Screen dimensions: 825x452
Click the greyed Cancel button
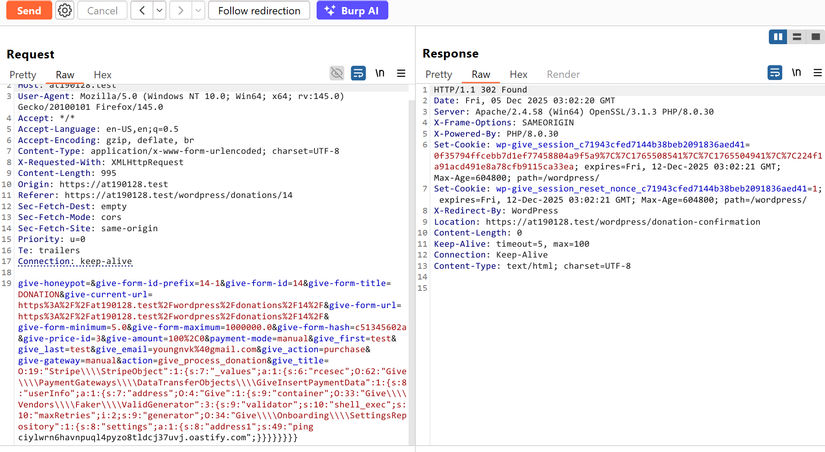pyautogui.click(x=102, y=11)
